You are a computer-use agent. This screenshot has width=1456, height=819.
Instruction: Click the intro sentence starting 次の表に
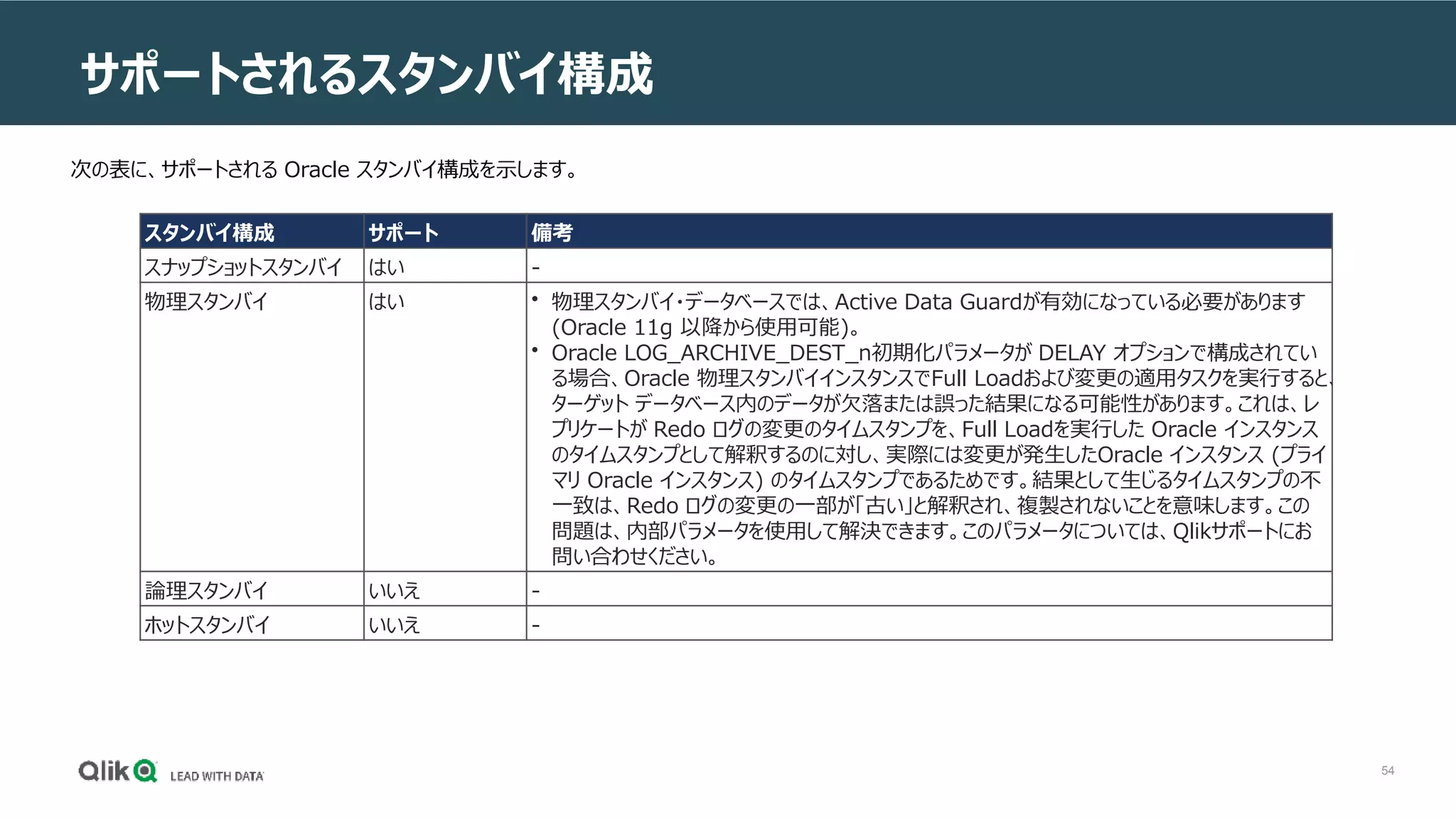[x=323, y=169]
